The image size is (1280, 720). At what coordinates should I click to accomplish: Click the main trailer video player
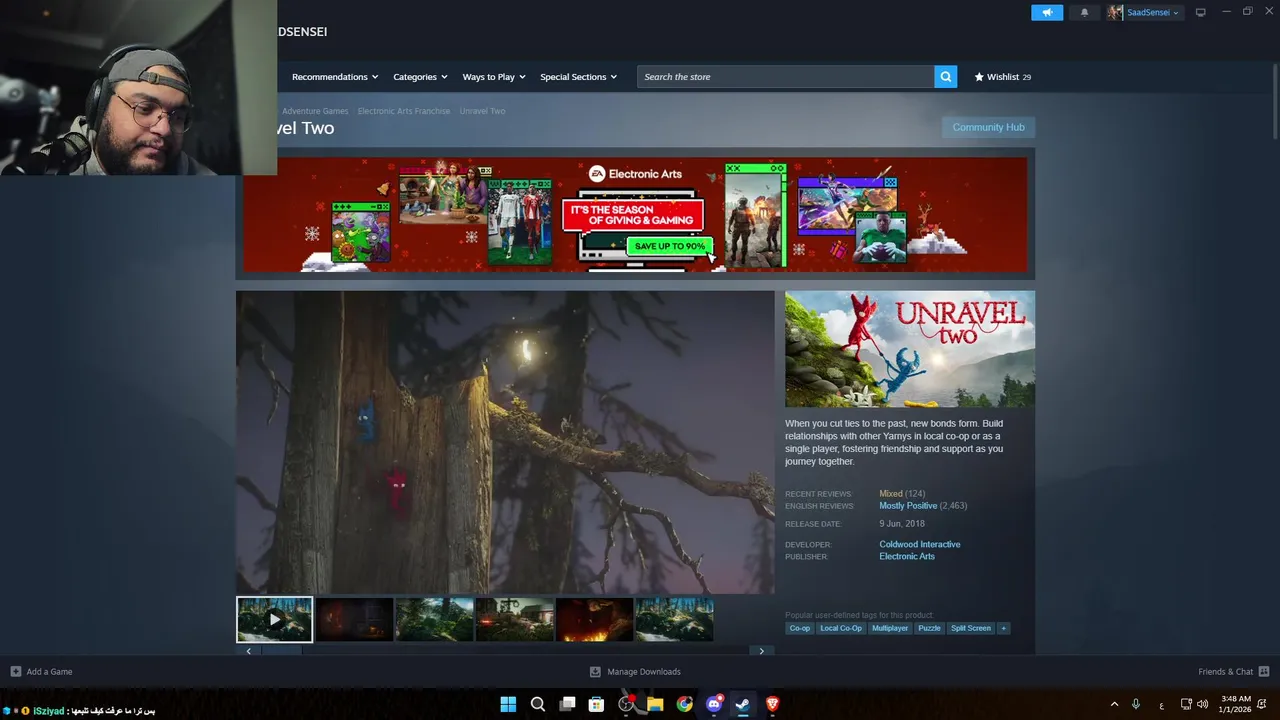click(505, 442)
